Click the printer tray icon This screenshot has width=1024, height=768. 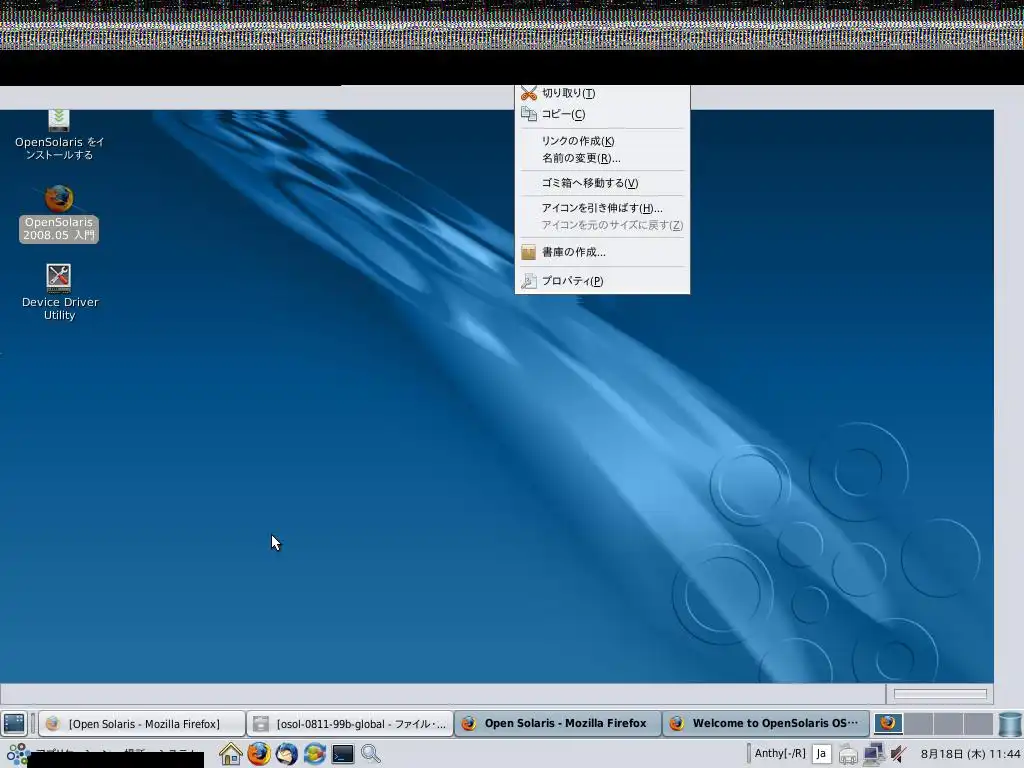tap(848, 754)
